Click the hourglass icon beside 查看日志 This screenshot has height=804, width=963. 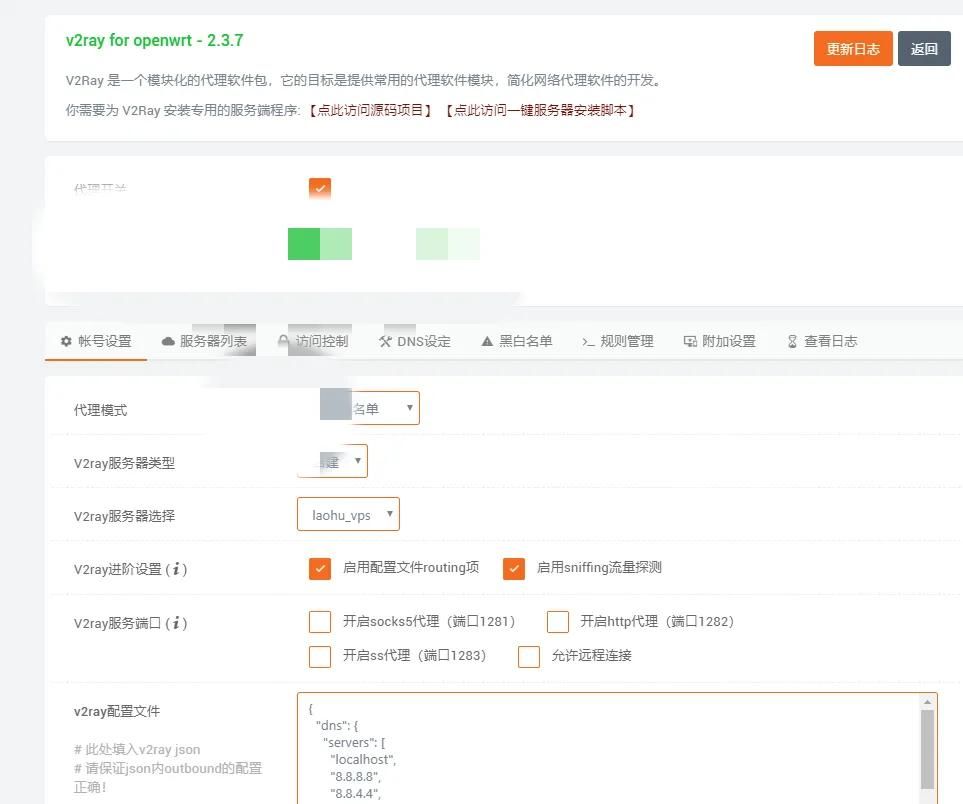pyautogui.click(x=792, y=342)
